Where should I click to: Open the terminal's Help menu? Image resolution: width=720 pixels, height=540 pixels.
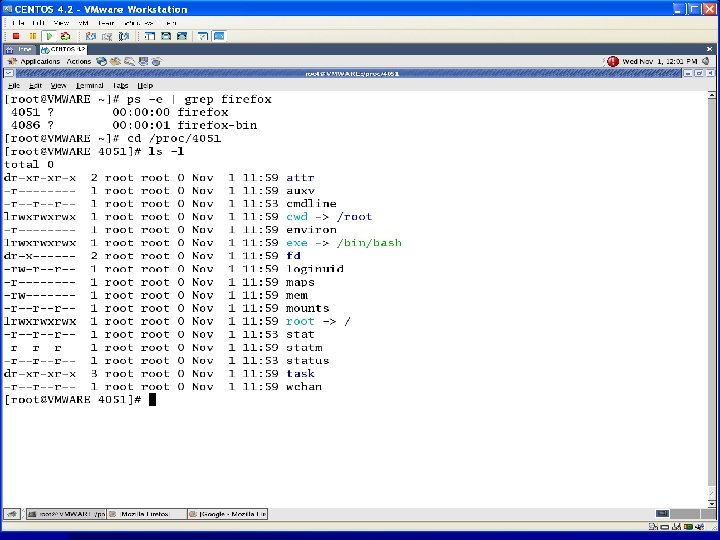(145, 85)
